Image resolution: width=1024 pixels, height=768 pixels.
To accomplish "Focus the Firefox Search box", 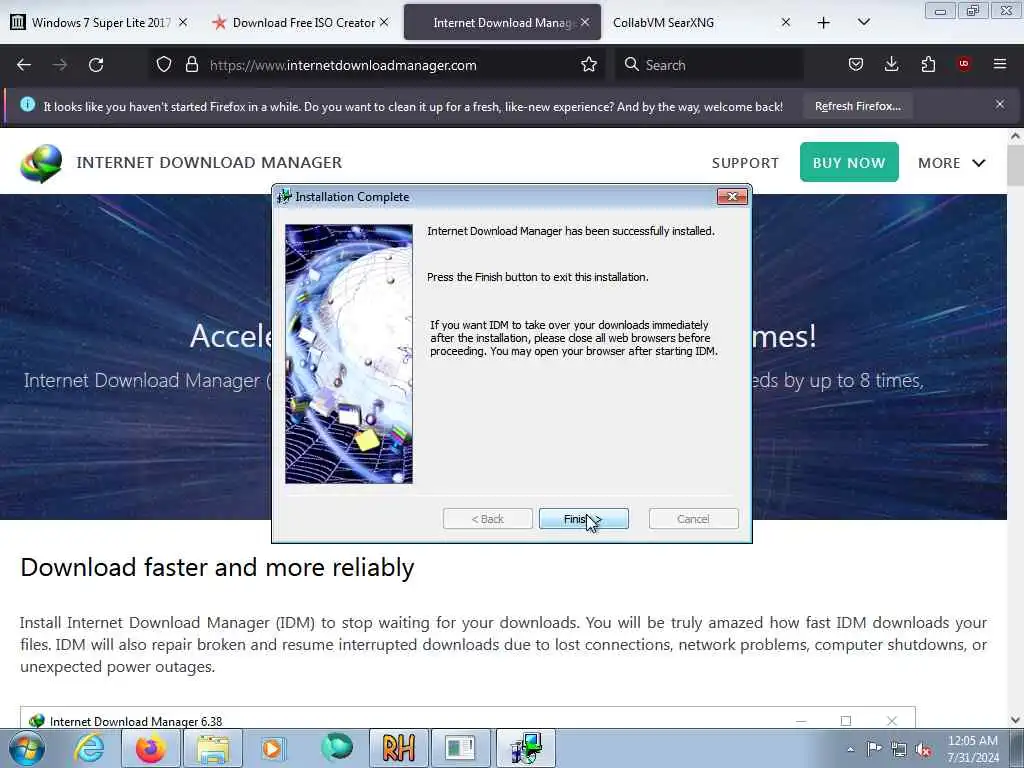I will click(709, 65).
